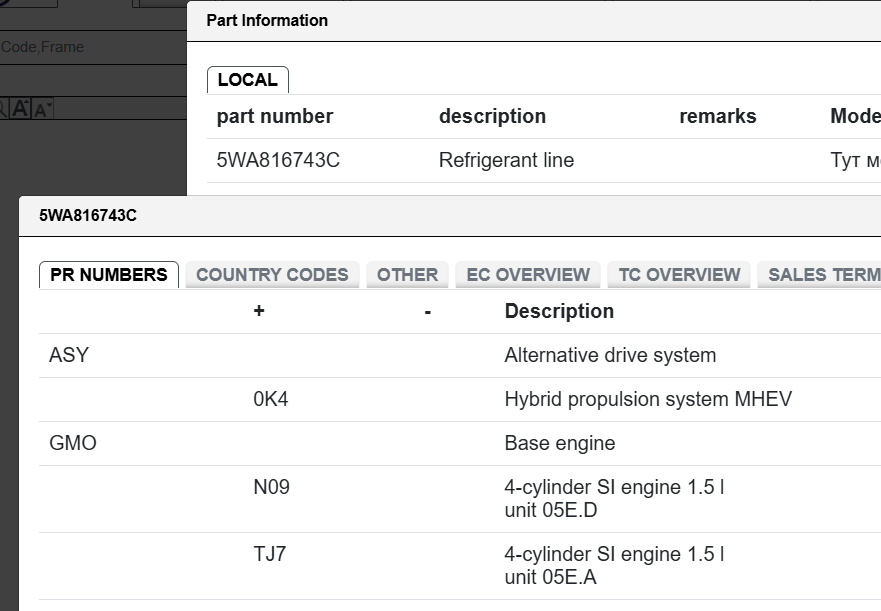Click the GMO Base engine row
Image resolution: width=881 pixels, height=611 pixels.
460,443
